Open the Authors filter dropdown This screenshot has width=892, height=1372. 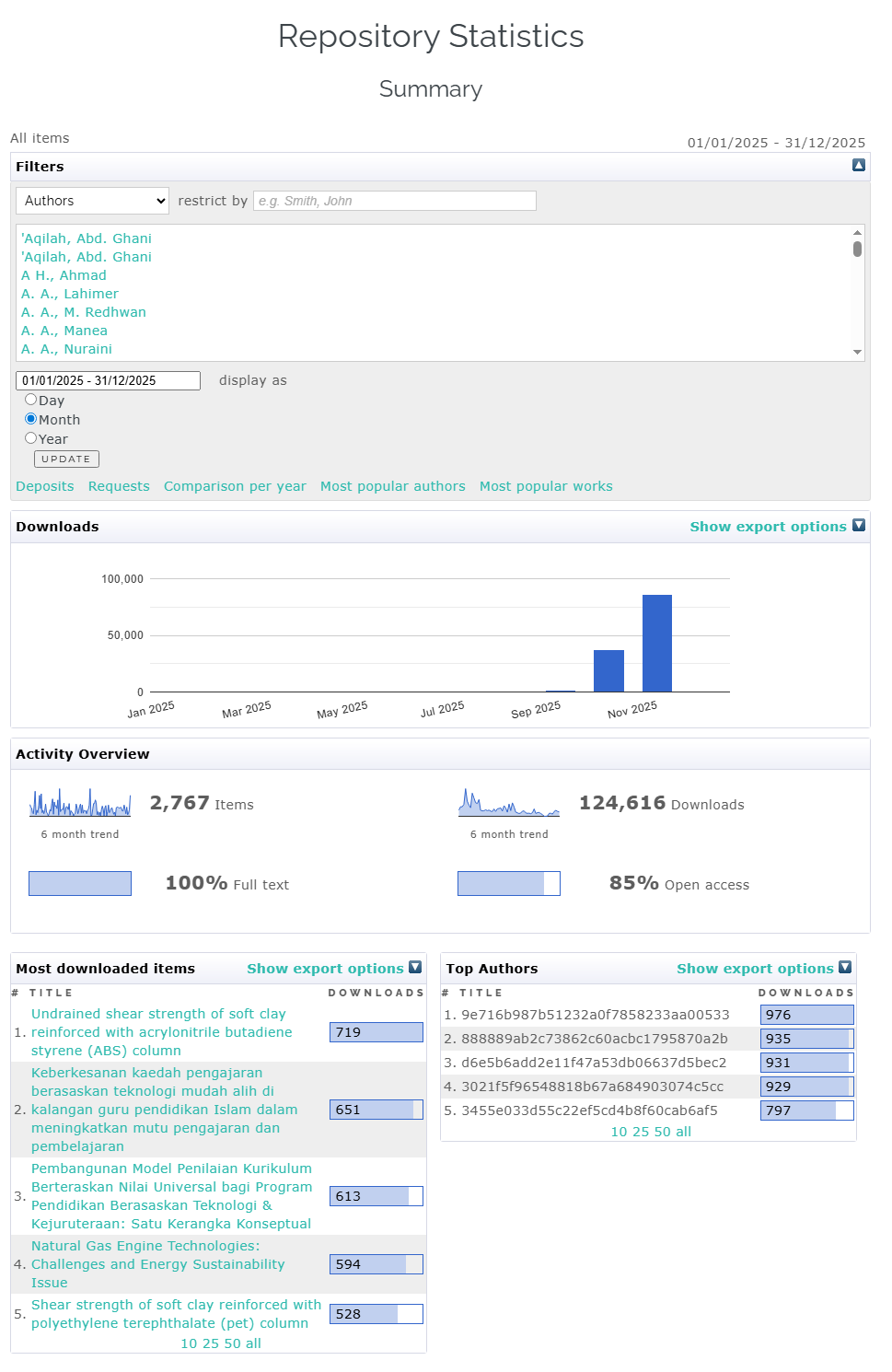pyautogui.click(x=93, y=201)
